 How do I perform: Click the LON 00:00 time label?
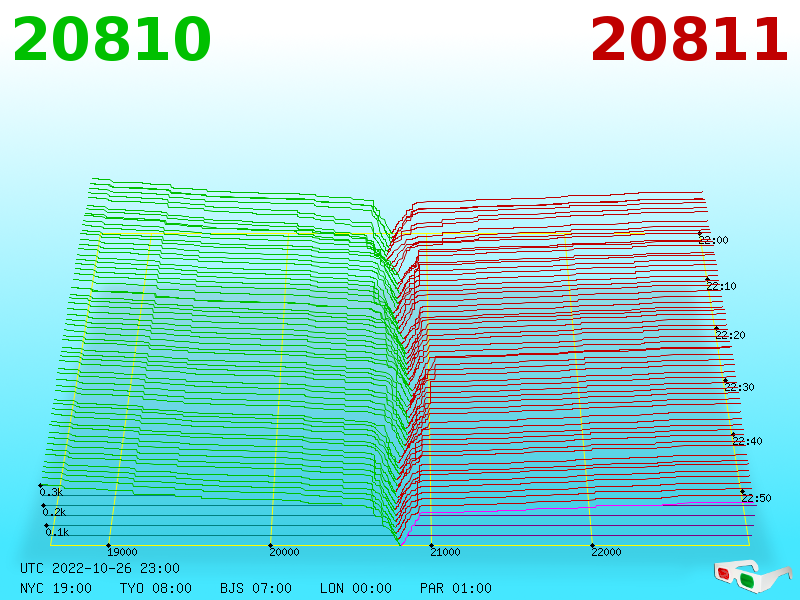click(356, 588)
